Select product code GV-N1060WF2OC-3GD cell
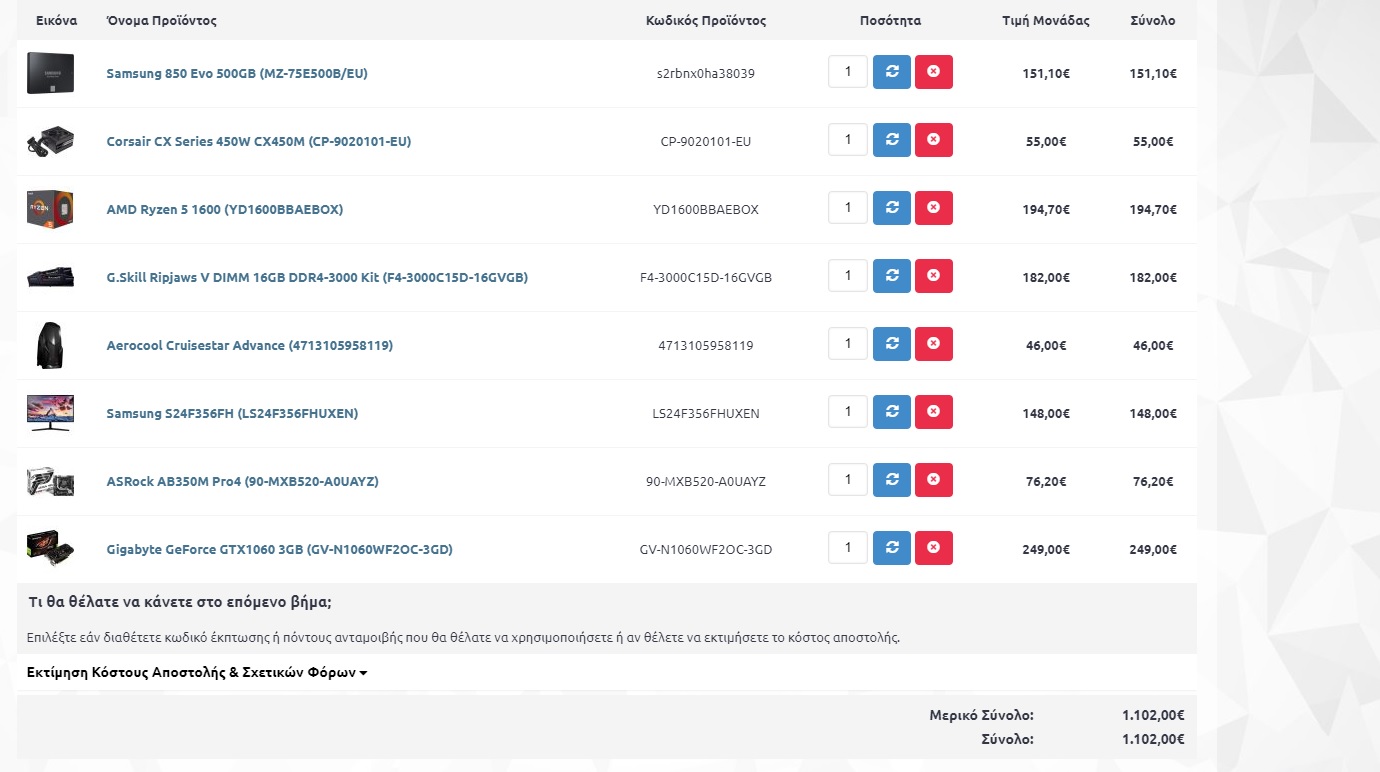Screen dimensions: 1380x772 [x=706, y=549]
